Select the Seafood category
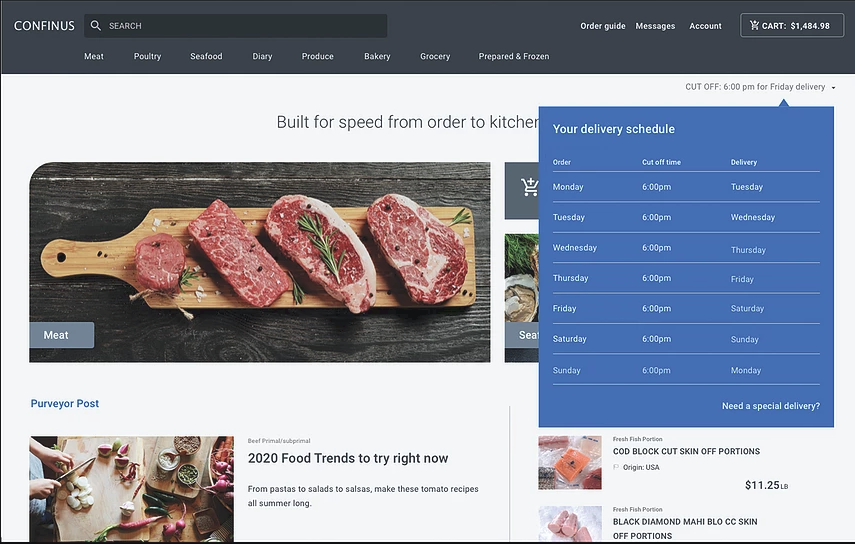855x544 pixels. 206,56
